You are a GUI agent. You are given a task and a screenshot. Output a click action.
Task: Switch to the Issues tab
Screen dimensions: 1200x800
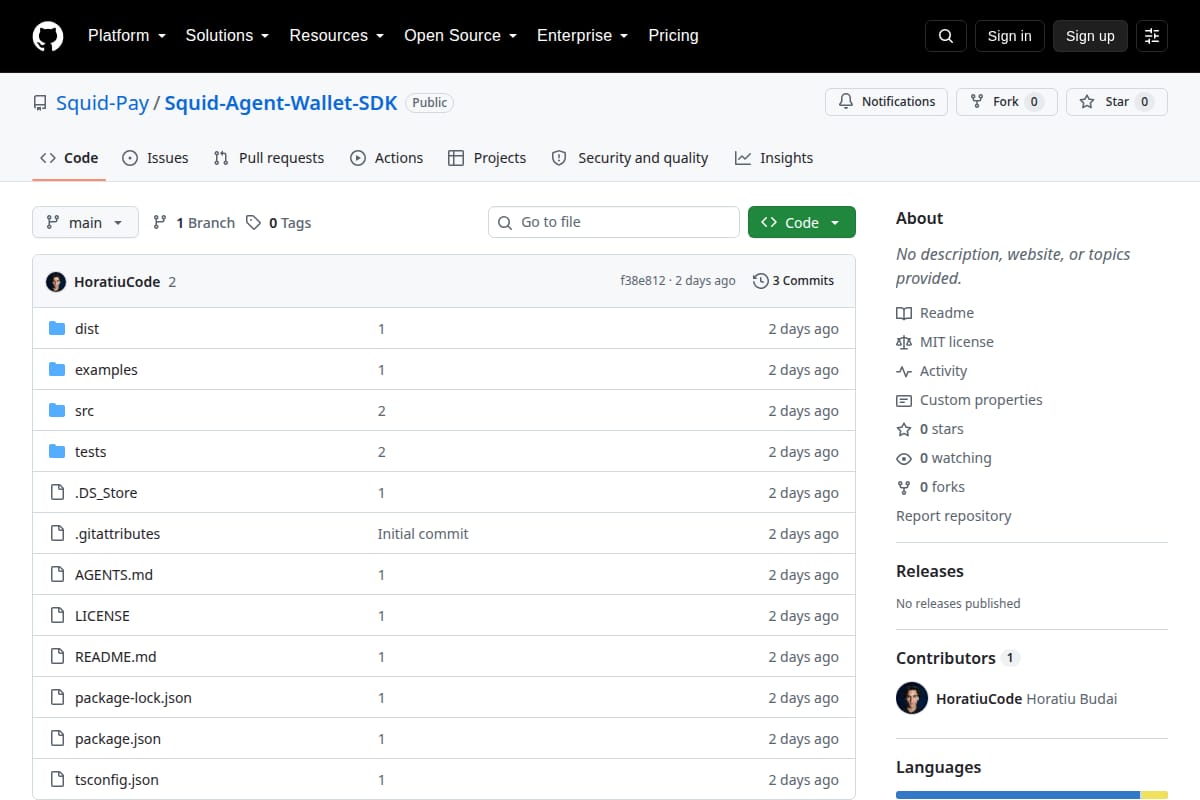pos(155,158)
